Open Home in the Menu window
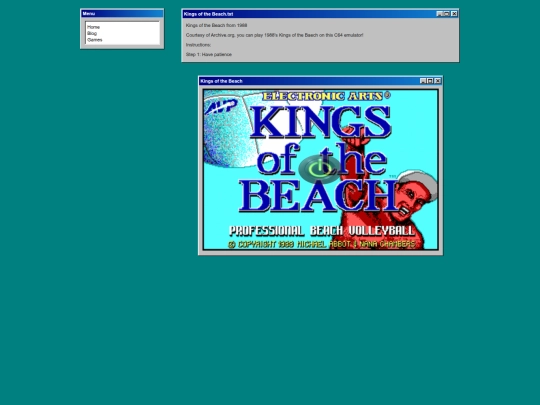The height and width of the screenshot is (405, 540). (x=93, y=27)
